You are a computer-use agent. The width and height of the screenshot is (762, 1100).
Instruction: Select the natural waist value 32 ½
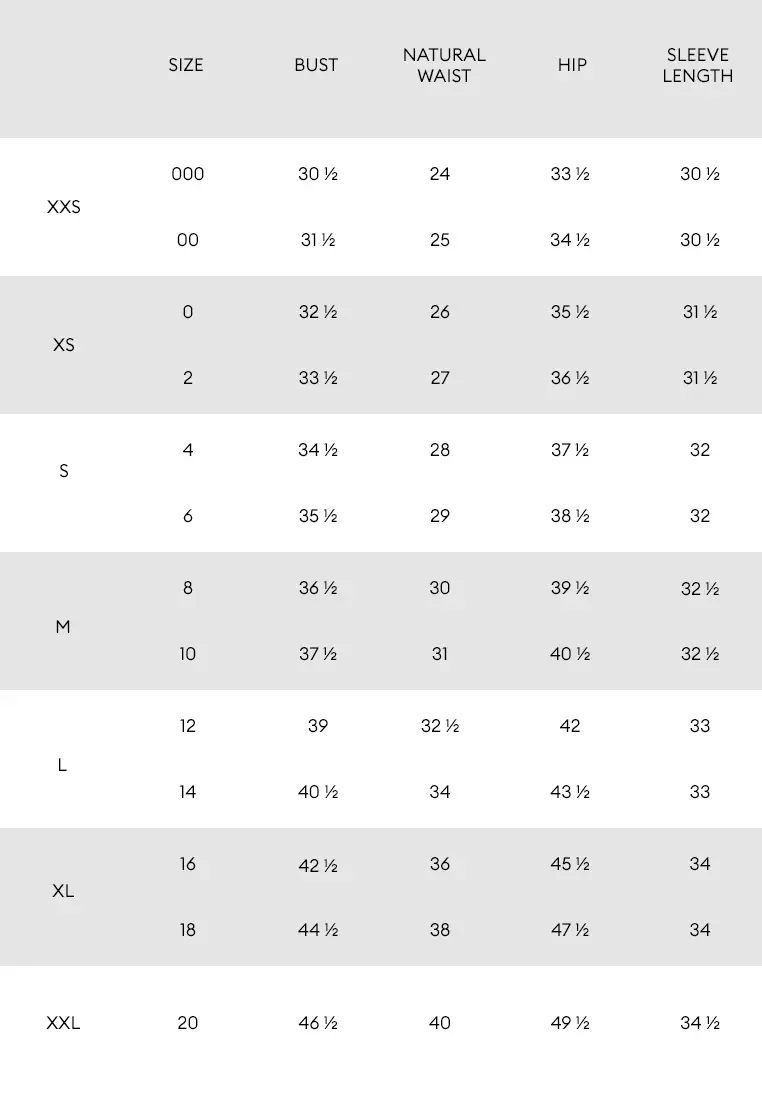pyautogui.click(x=440, y=726)
